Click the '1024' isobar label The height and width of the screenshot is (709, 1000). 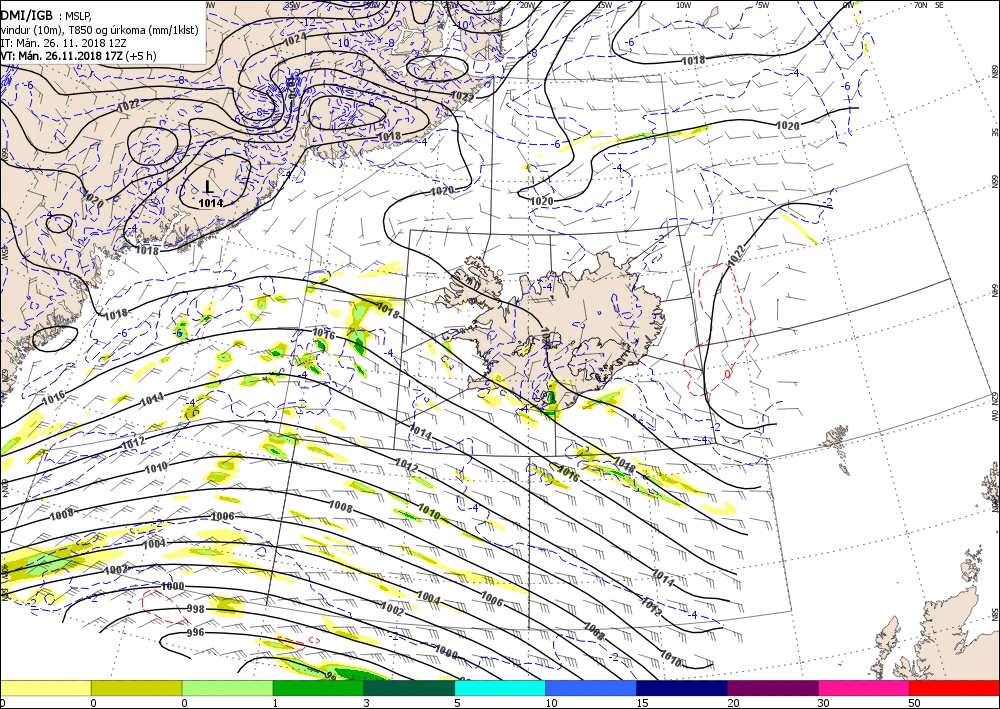point(294,40)
